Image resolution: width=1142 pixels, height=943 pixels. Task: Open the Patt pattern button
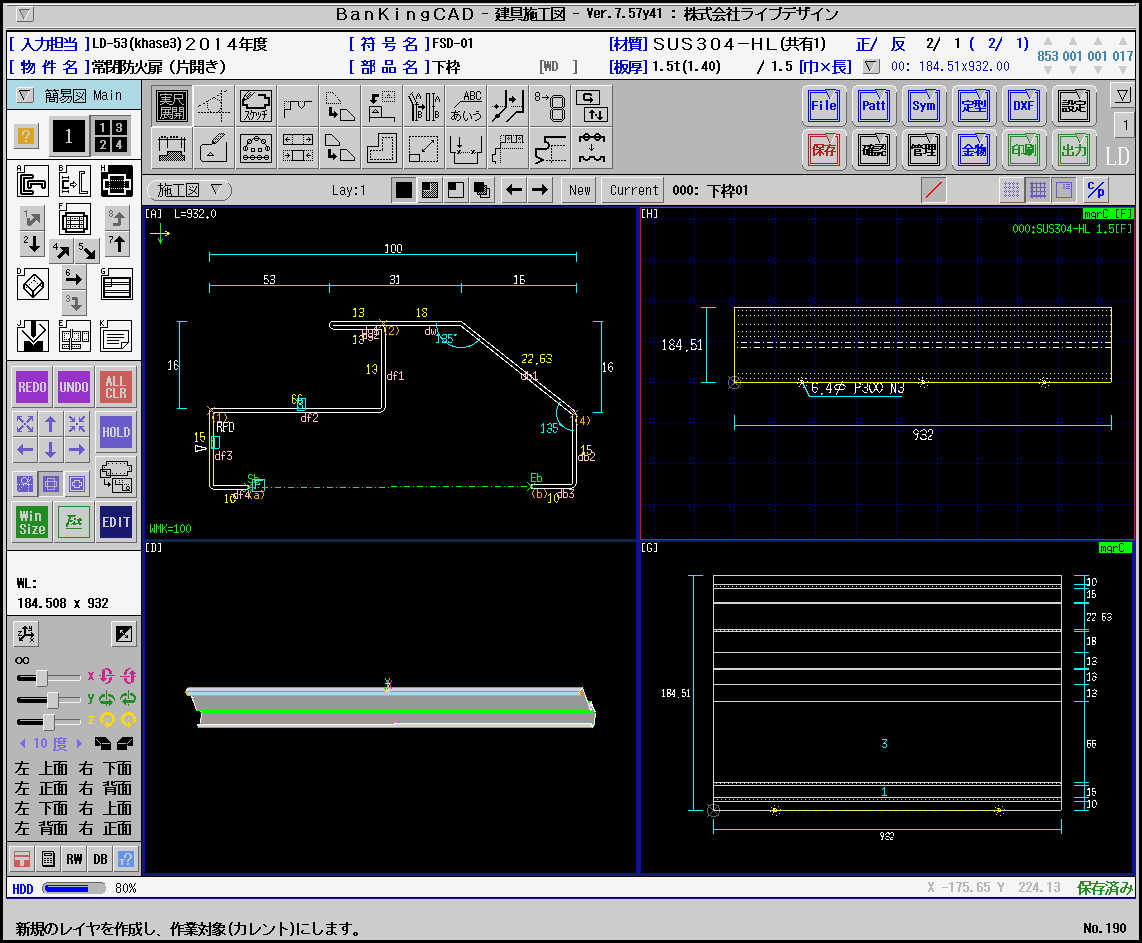(873, 106)
